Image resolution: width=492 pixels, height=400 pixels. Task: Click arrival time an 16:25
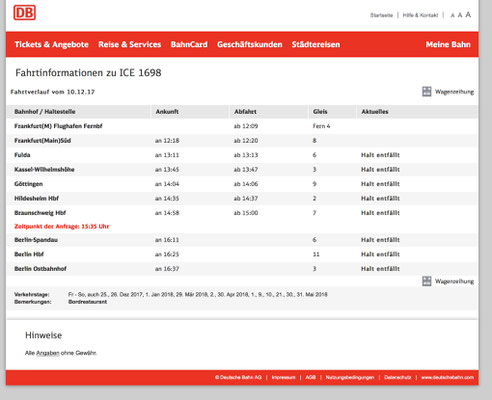(x=167, y=254)
